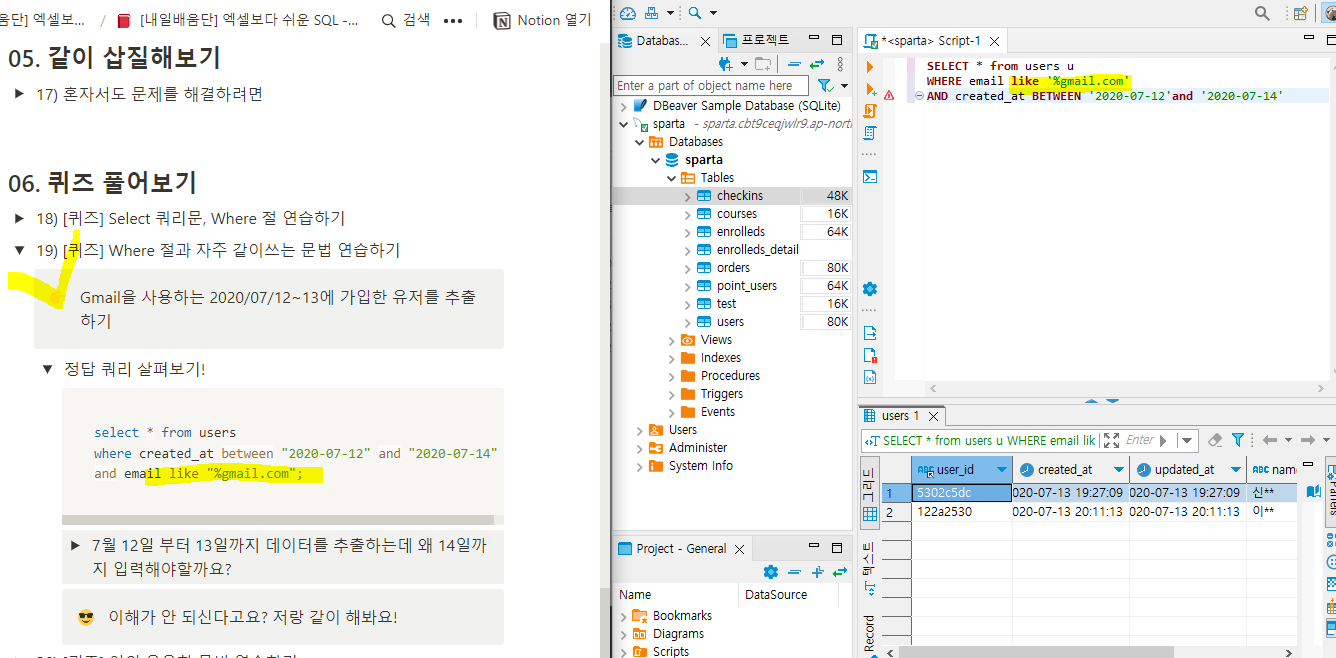Click the results filter funnel icon

point(1237,440)
